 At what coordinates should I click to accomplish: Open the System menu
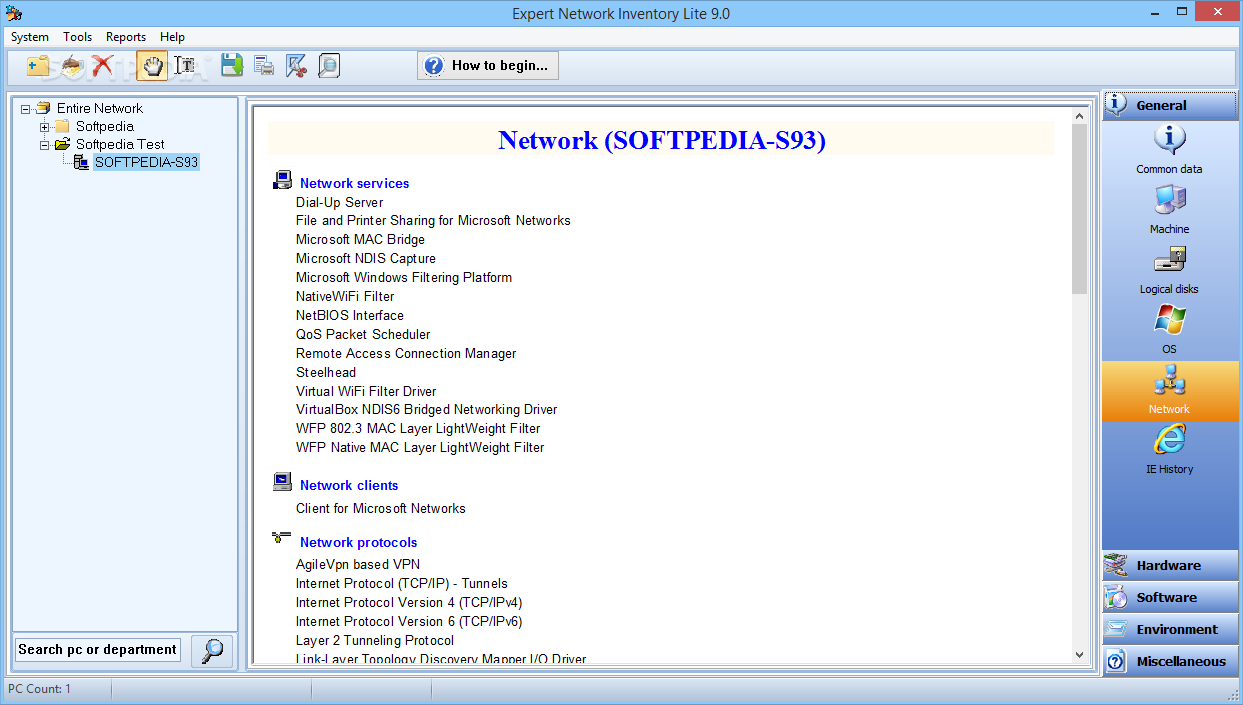pos(30,37)
